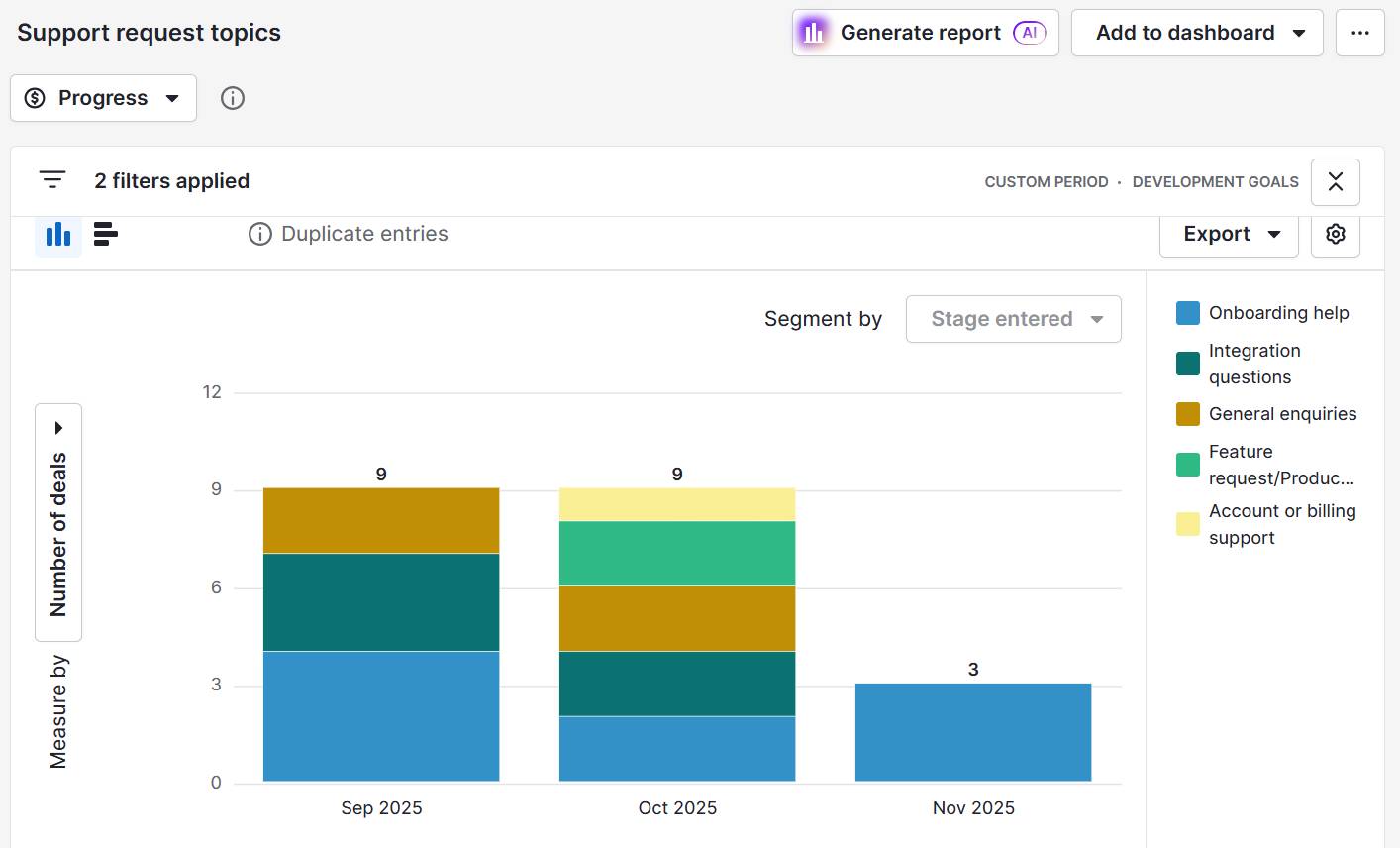Click the AI bar-chart icon on Generate report
The height and width of the screenshot is (848, 1400).
[x=812, y=32]
